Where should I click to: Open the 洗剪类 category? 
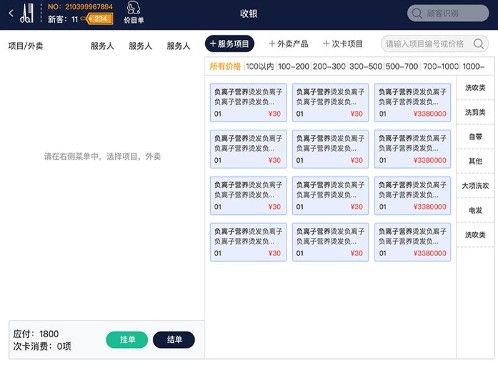pos(475,112)
